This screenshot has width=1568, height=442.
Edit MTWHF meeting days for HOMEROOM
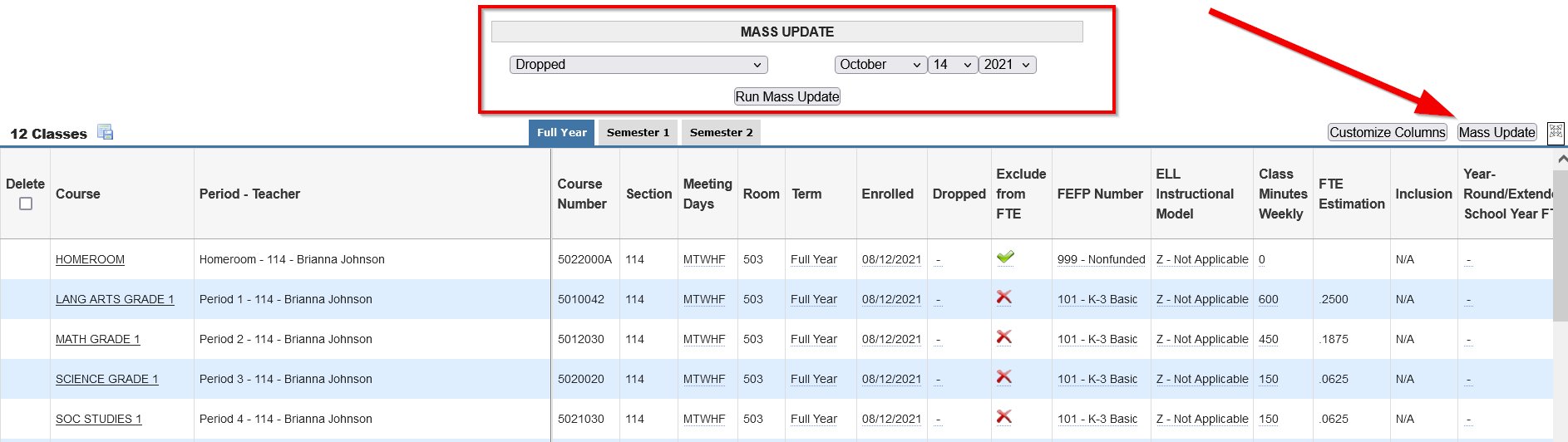(x=704, y=259)
